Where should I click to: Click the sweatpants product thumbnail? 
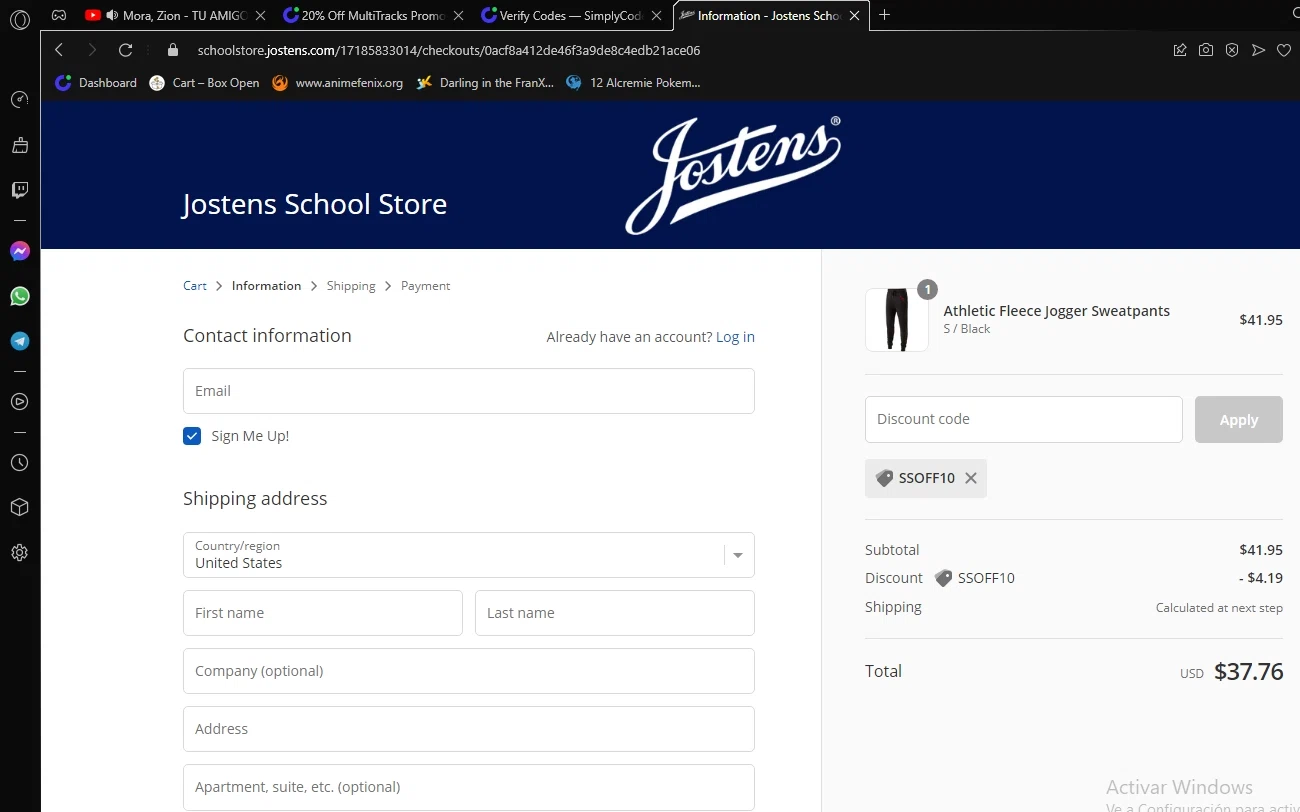coord(896,320)
